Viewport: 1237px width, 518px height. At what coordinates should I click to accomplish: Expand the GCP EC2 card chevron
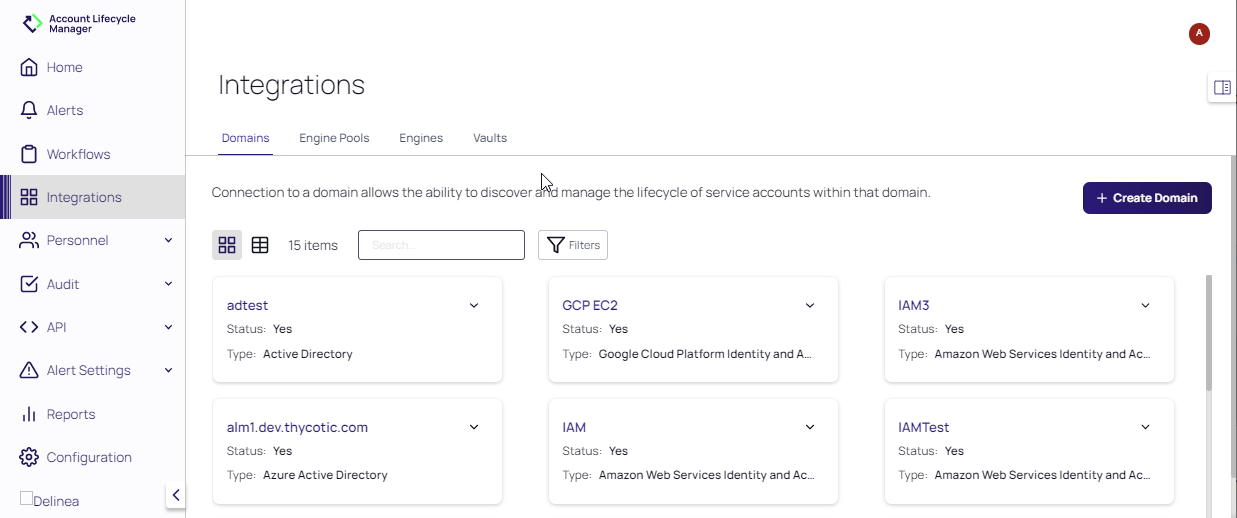(x=810, y=306)
